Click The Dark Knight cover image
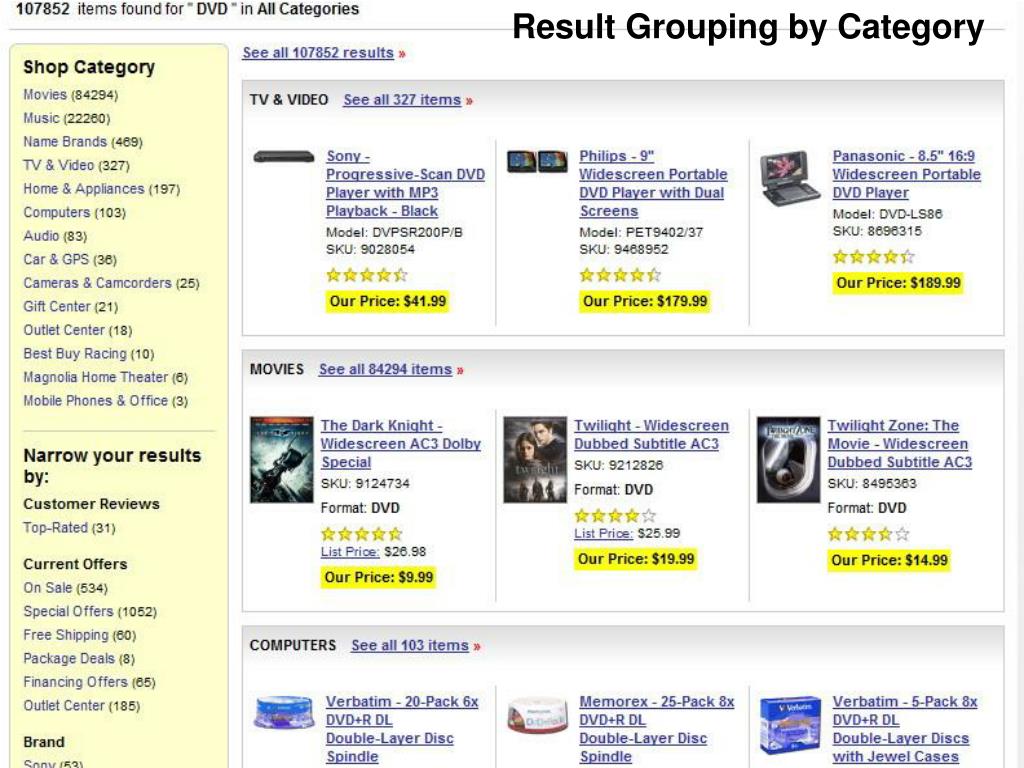The width and height of the screenshot is (1024, 768). coord(281,460)
